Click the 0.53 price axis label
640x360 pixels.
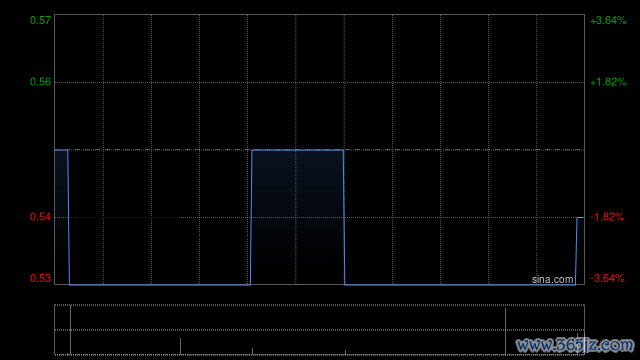pos(40,278)
